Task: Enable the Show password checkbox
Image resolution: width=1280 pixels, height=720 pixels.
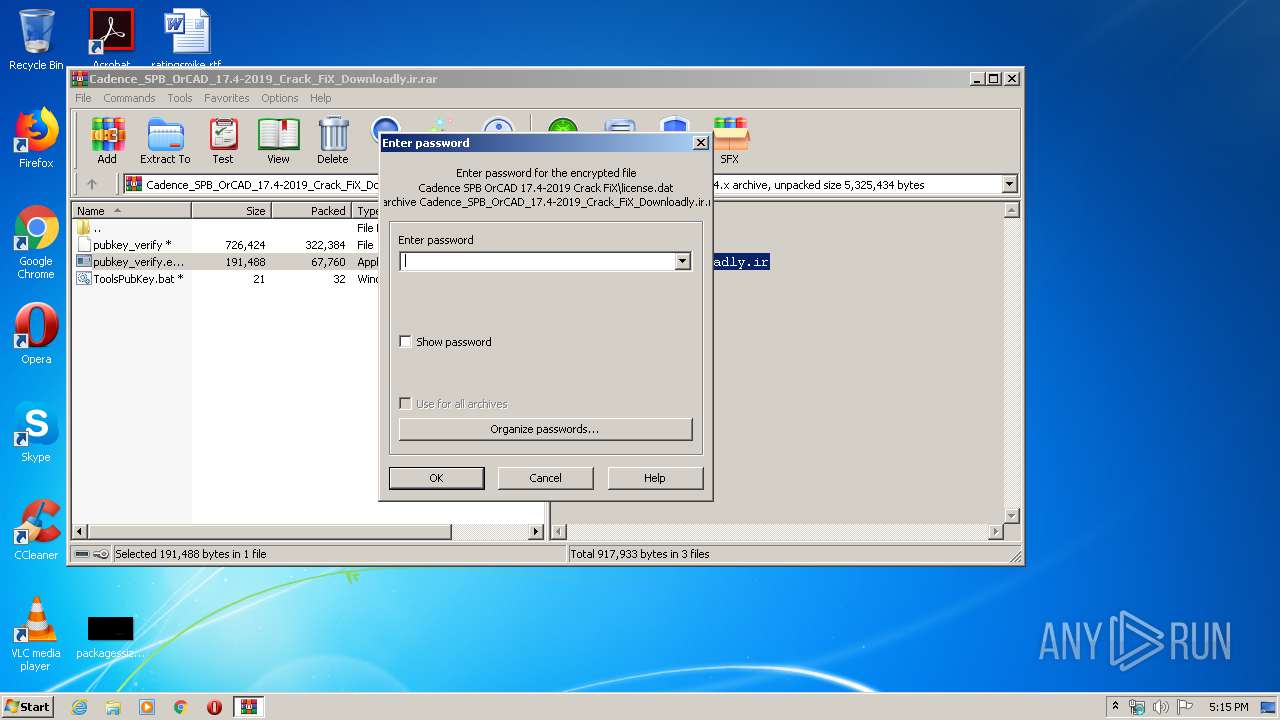Action: coord(405,342)
